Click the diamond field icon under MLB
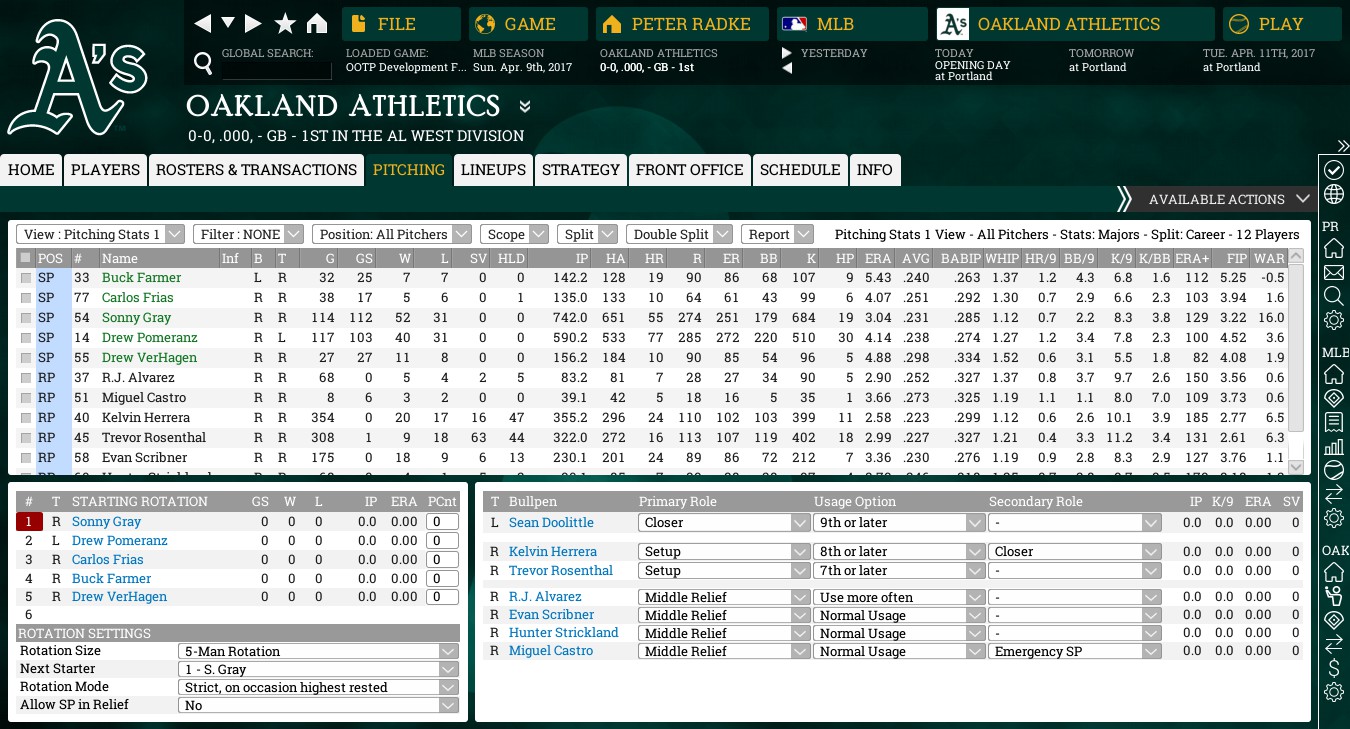This screenshot has width=1350, height=729. [1333, 398]
